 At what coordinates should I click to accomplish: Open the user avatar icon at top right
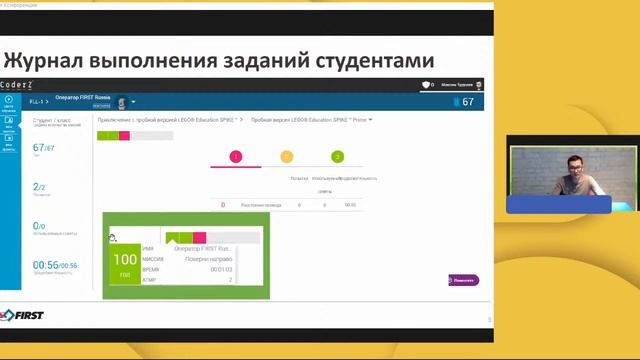point(479,85)
